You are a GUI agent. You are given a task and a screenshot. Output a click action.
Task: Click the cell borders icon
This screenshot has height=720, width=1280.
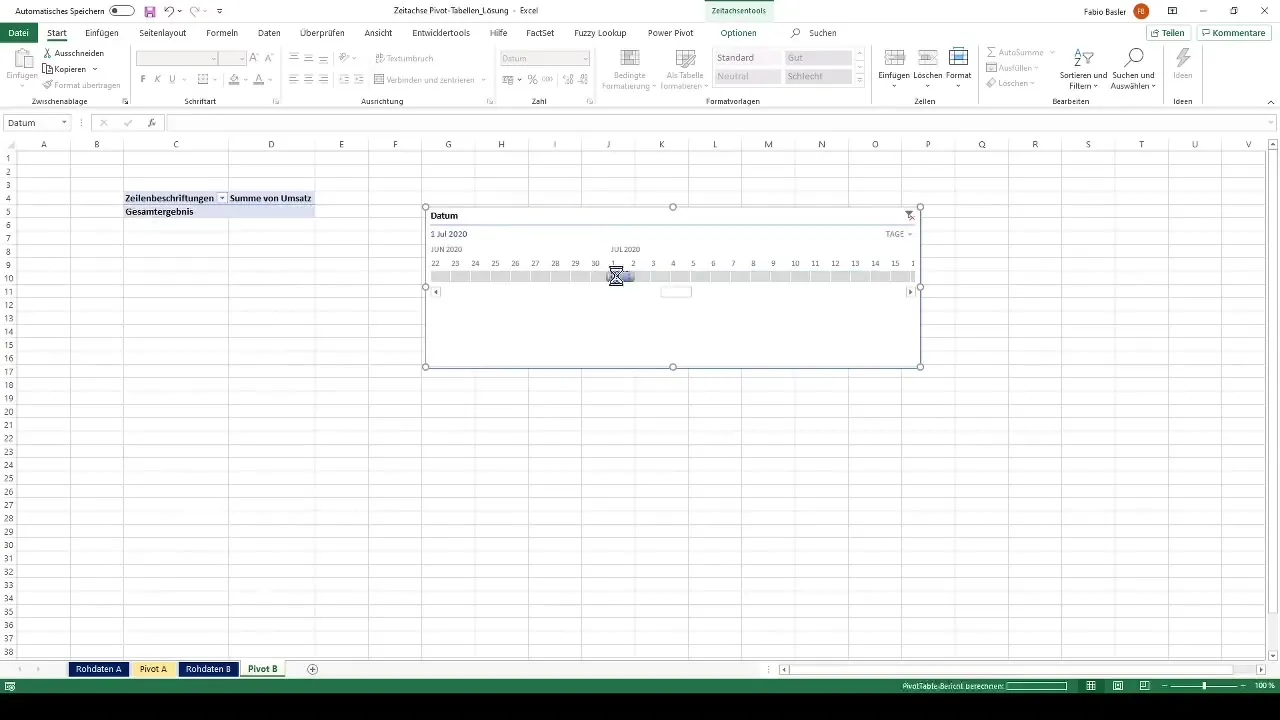pyautogui.click(x=203, y=80)
